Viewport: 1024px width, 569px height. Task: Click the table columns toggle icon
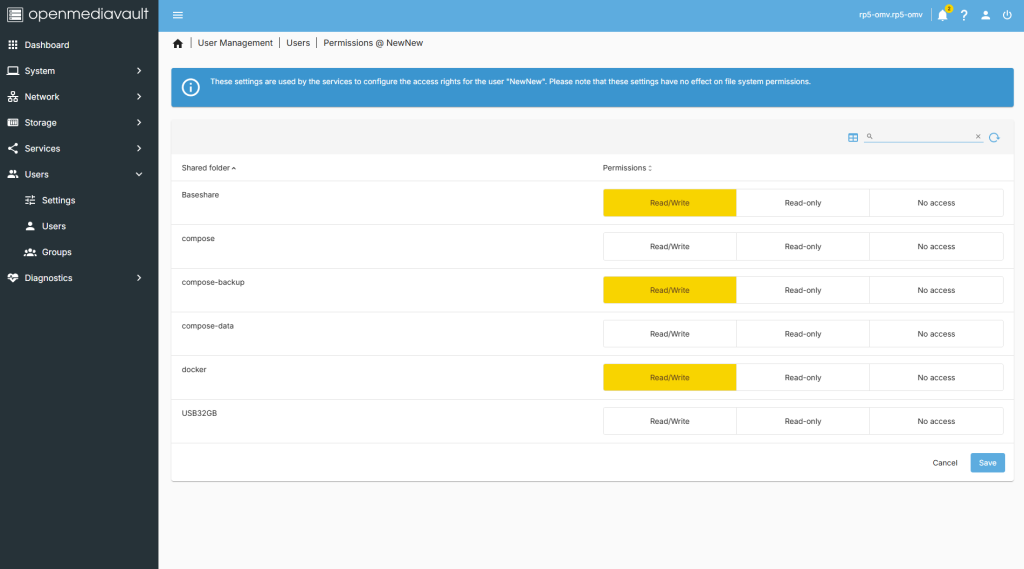pos(853,137)
